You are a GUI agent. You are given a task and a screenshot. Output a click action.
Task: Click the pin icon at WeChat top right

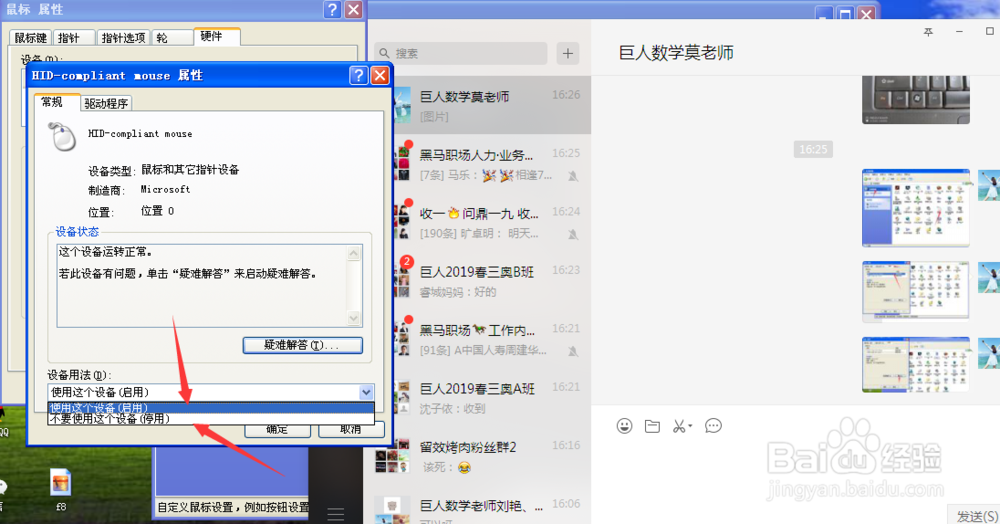pyautogui.click(x=929, y=31)
